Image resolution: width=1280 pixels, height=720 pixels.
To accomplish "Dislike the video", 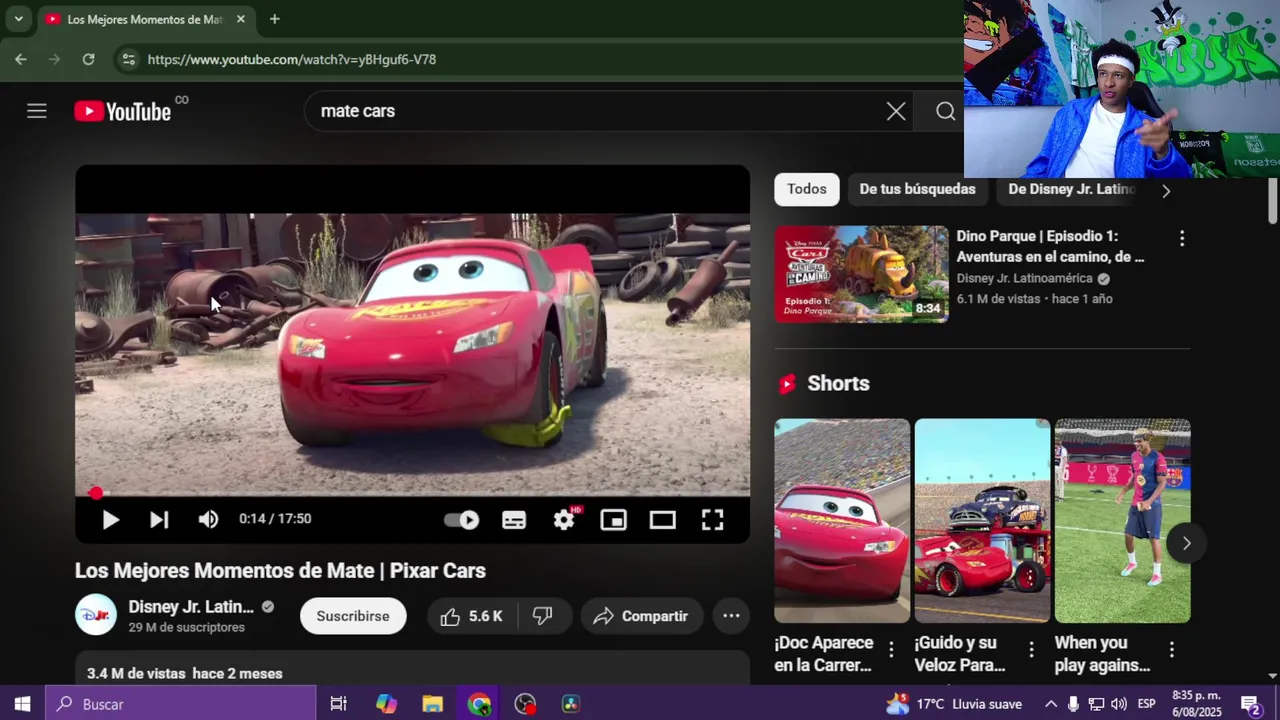I will click(x=543, y=616).
